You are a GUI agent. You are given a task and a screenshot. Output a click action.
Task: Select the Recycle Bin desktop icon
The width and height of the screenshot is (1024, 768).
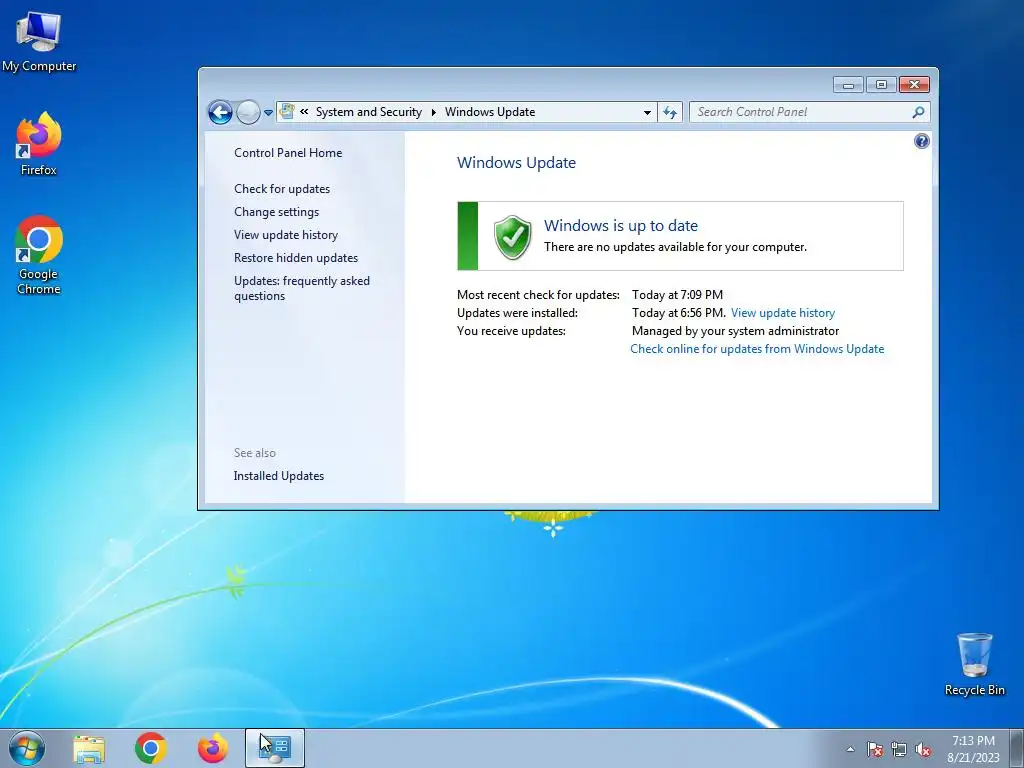[974, 664]
